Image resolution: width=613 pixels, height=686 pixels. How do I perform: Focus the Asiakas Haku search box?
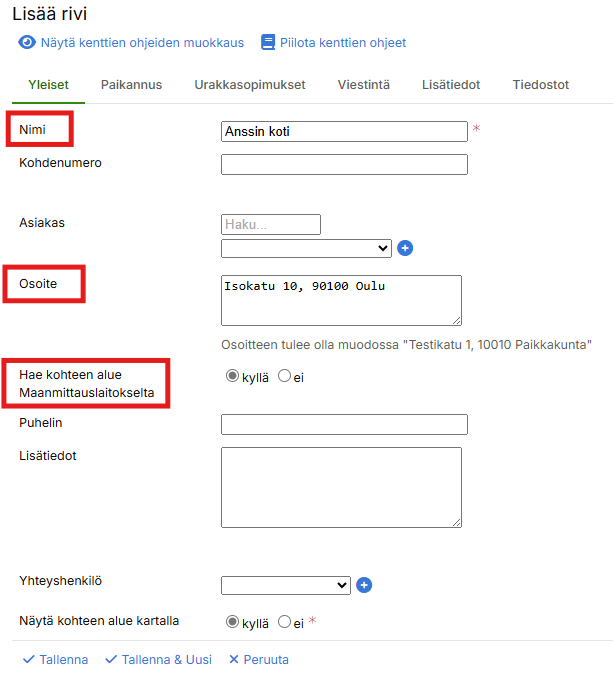[270, 224]
